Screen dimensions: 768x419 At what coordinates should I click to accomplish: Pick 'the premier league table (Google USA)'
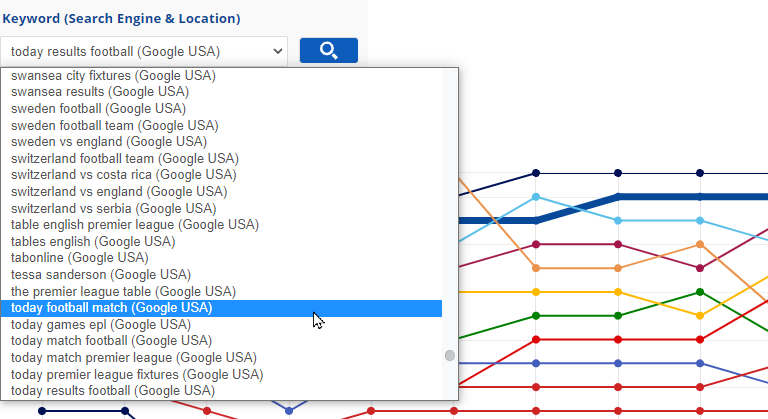pos(123,291)
